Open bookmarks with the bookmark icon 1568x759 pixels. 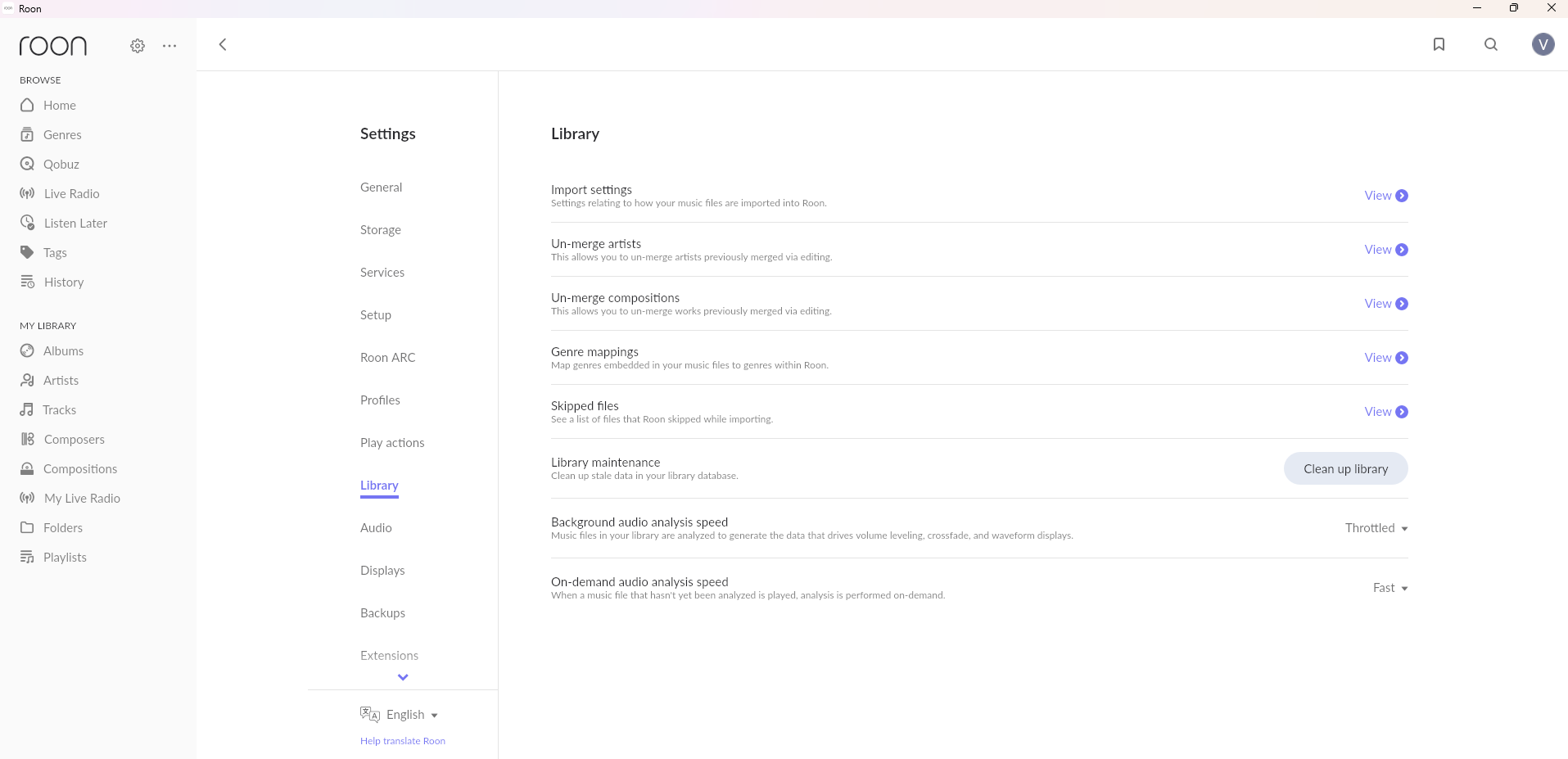pos(1439,44)
